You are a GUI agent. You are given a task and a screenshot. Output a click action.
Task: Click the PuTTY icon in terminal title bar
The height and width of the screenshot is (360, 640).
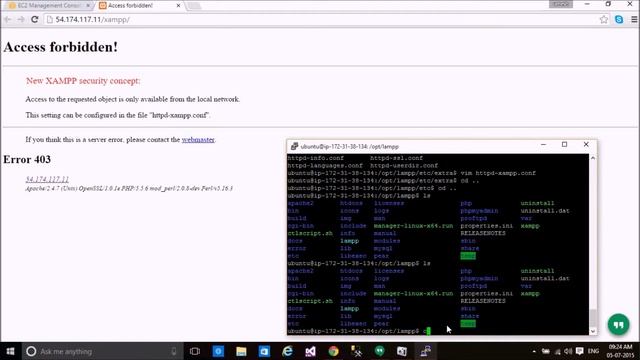coord(294,146)
